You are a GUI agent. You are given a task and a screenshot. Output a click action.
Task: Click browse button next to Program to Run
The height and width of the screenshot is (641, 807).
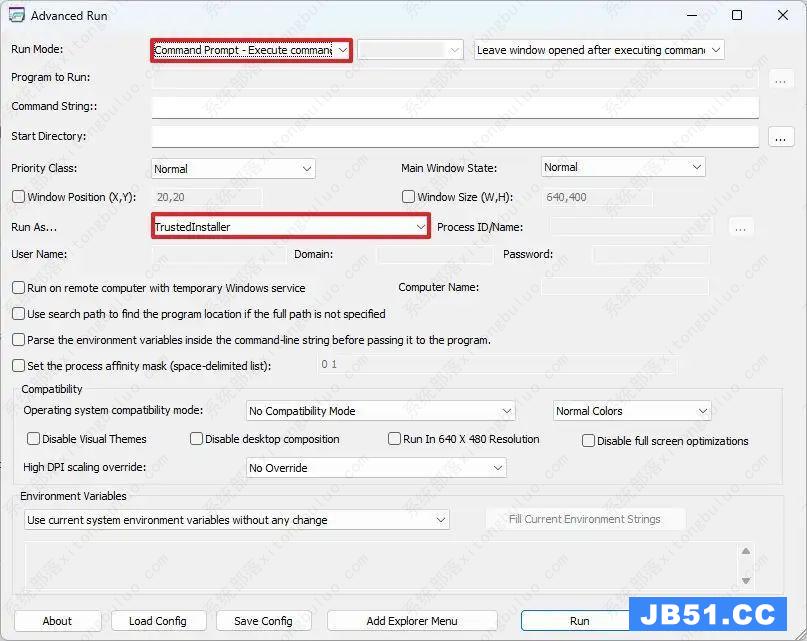coord(781,79)
